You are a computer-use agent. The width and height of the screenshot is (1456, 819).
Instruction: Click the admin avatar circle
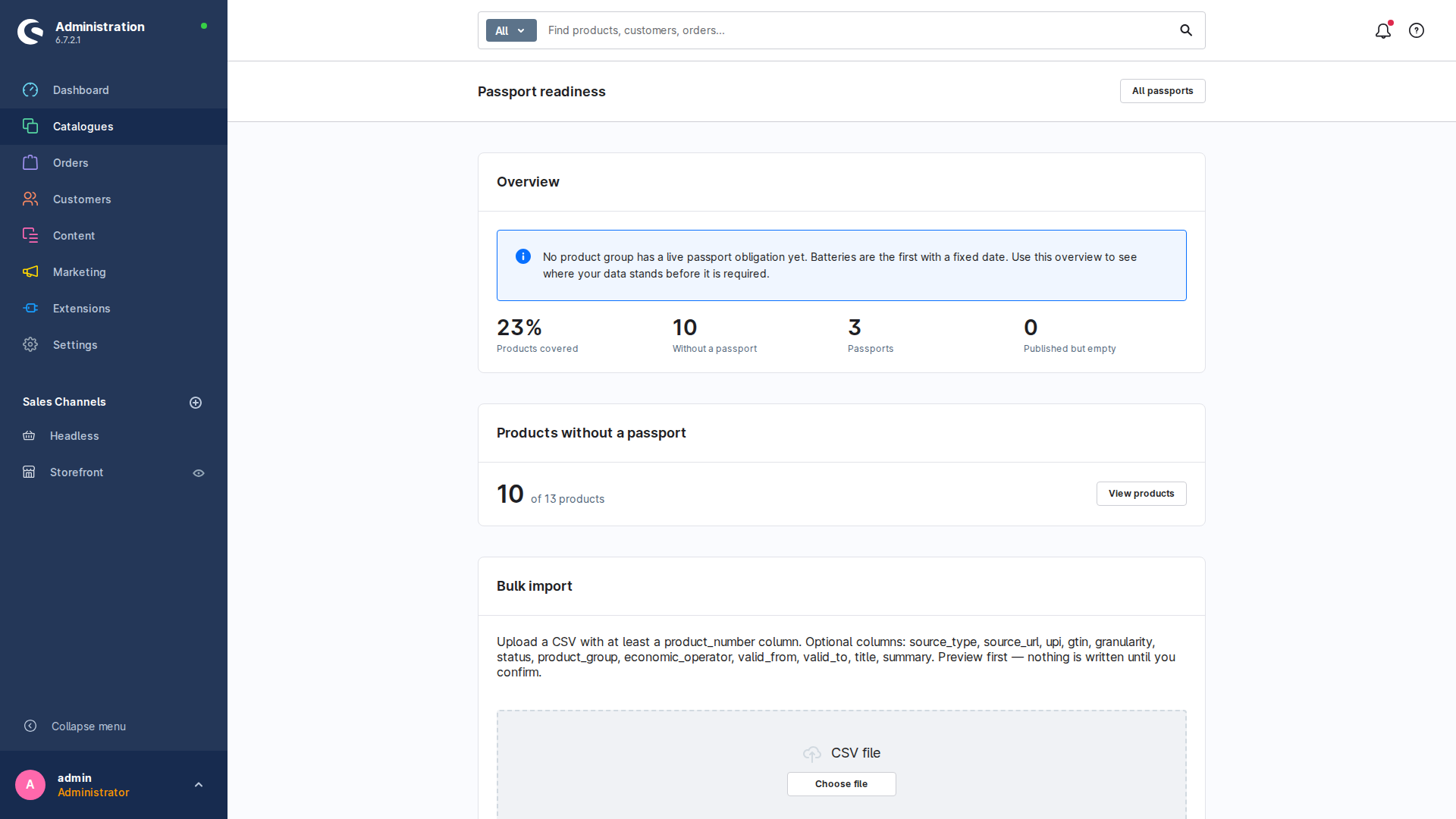[30, 785]
